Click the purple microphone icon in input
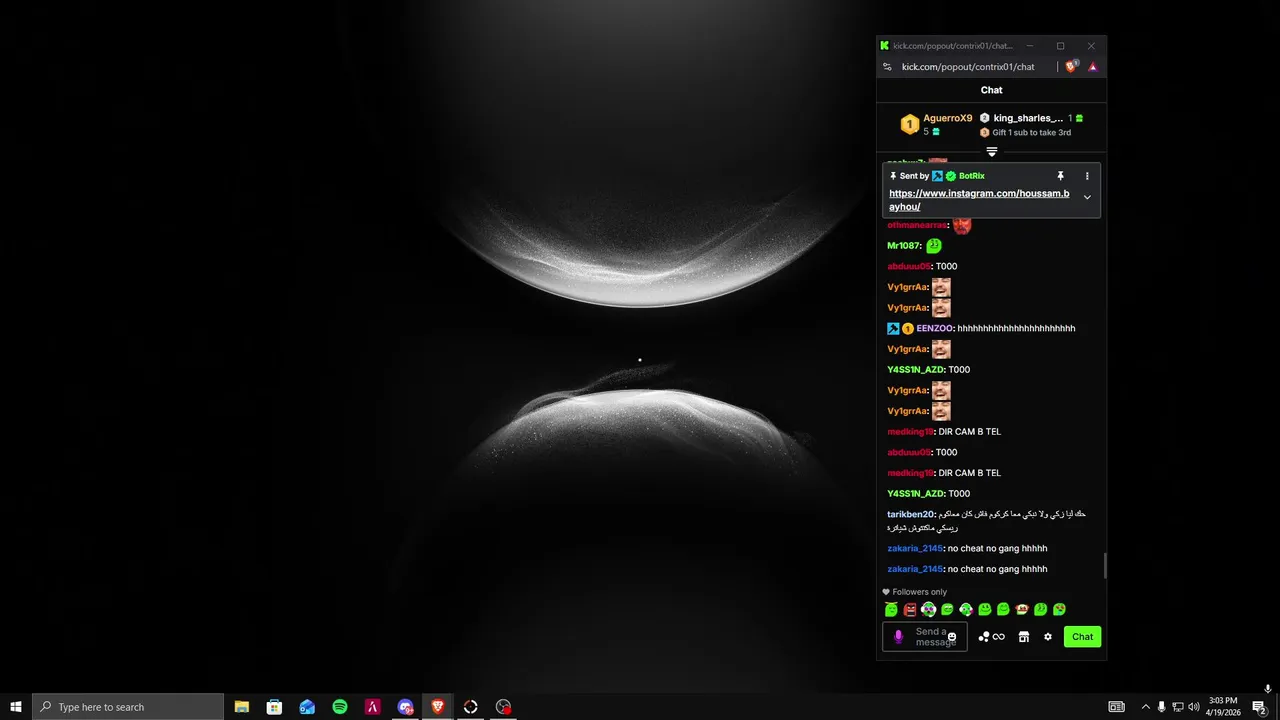 tap(898, 637)
